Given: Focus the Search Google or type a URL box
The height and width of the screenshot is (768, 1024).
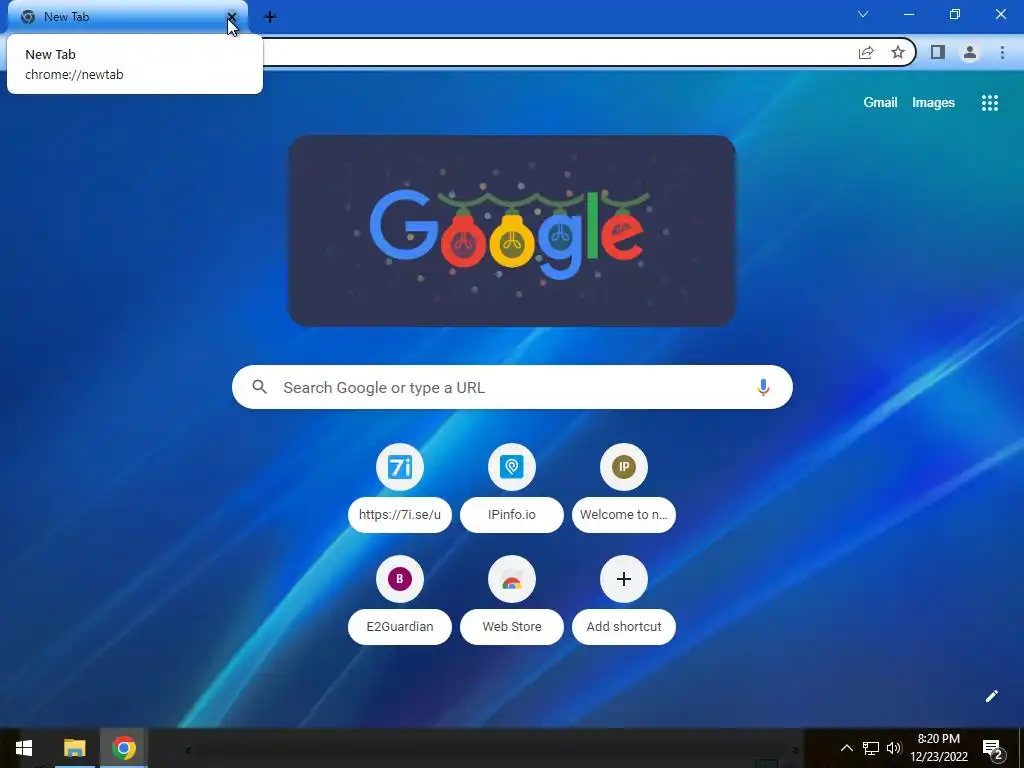Looking at the screenshot, I should [x=512, y=387].
